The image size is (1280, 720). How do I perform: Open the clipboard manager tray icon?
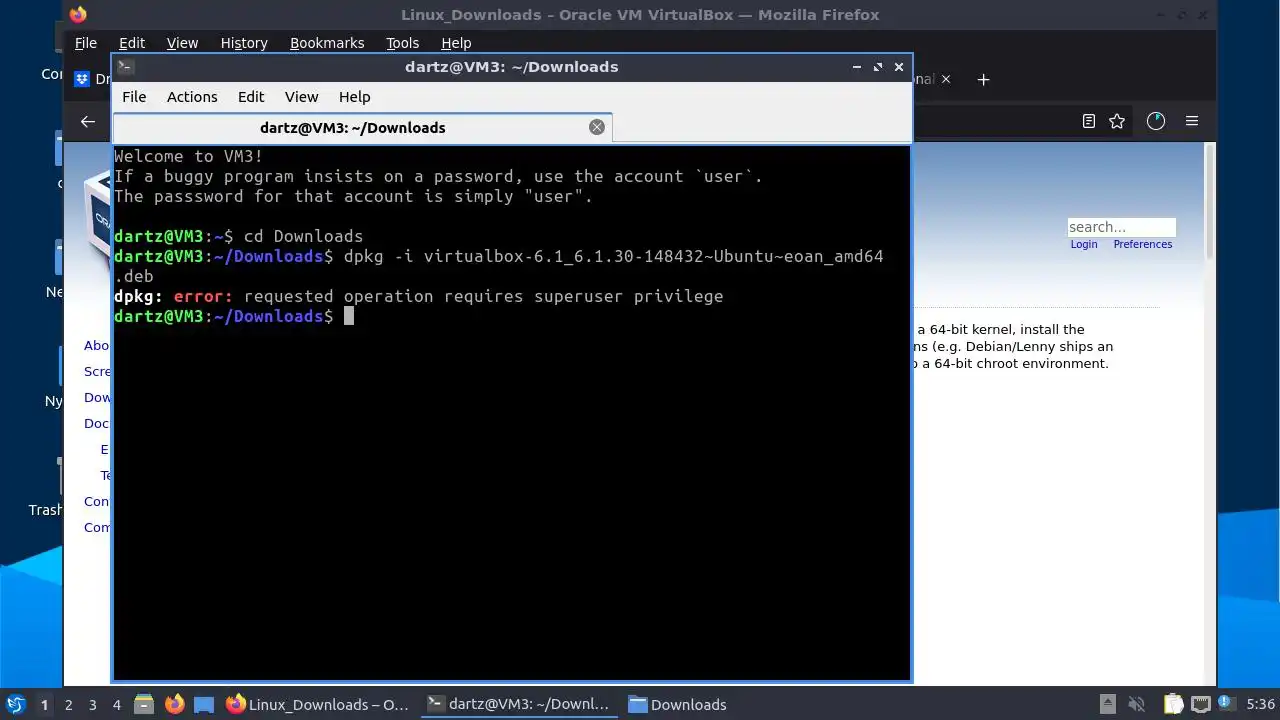click(x=1173, y=704)
